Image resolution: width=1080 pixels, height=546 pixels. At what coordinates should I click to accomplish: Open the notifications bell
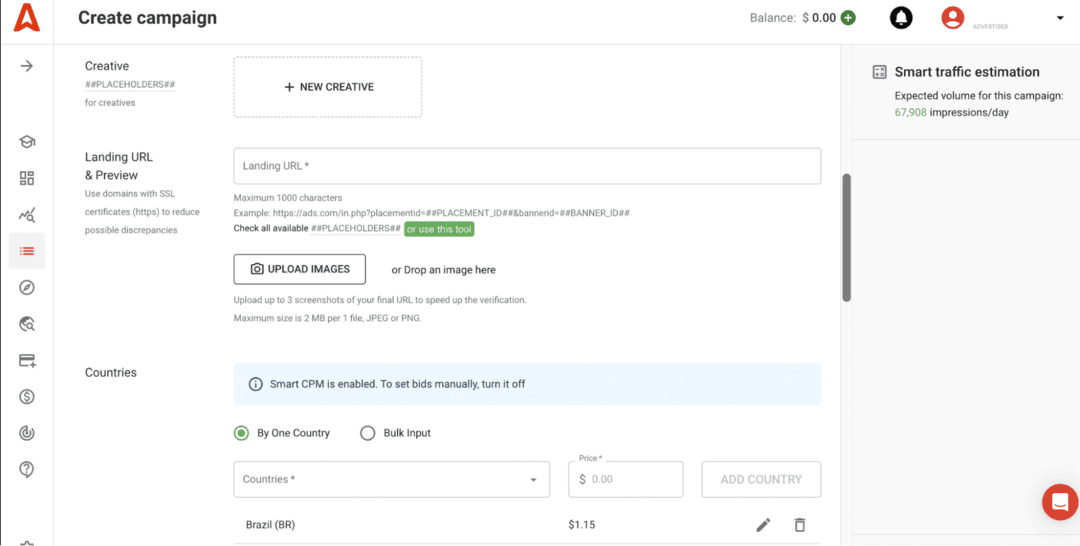pos(901,18)
